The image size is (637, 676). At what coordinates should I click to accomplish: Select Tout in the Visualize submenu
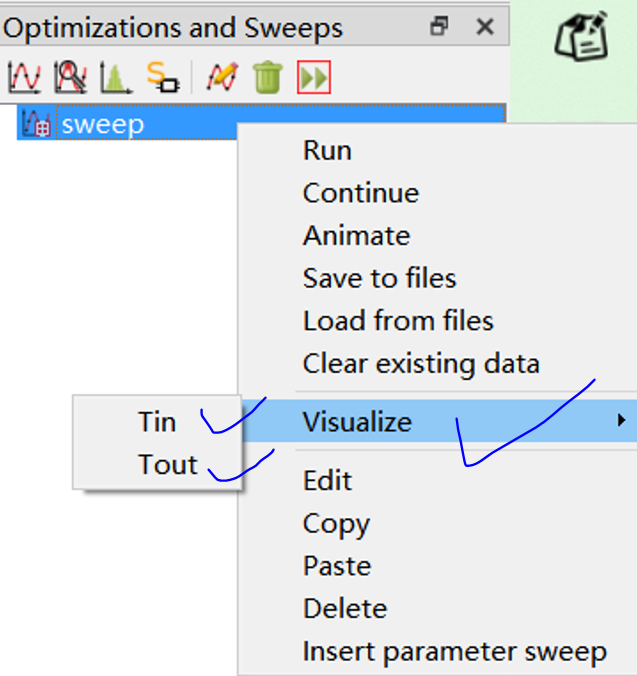(167, 464)
